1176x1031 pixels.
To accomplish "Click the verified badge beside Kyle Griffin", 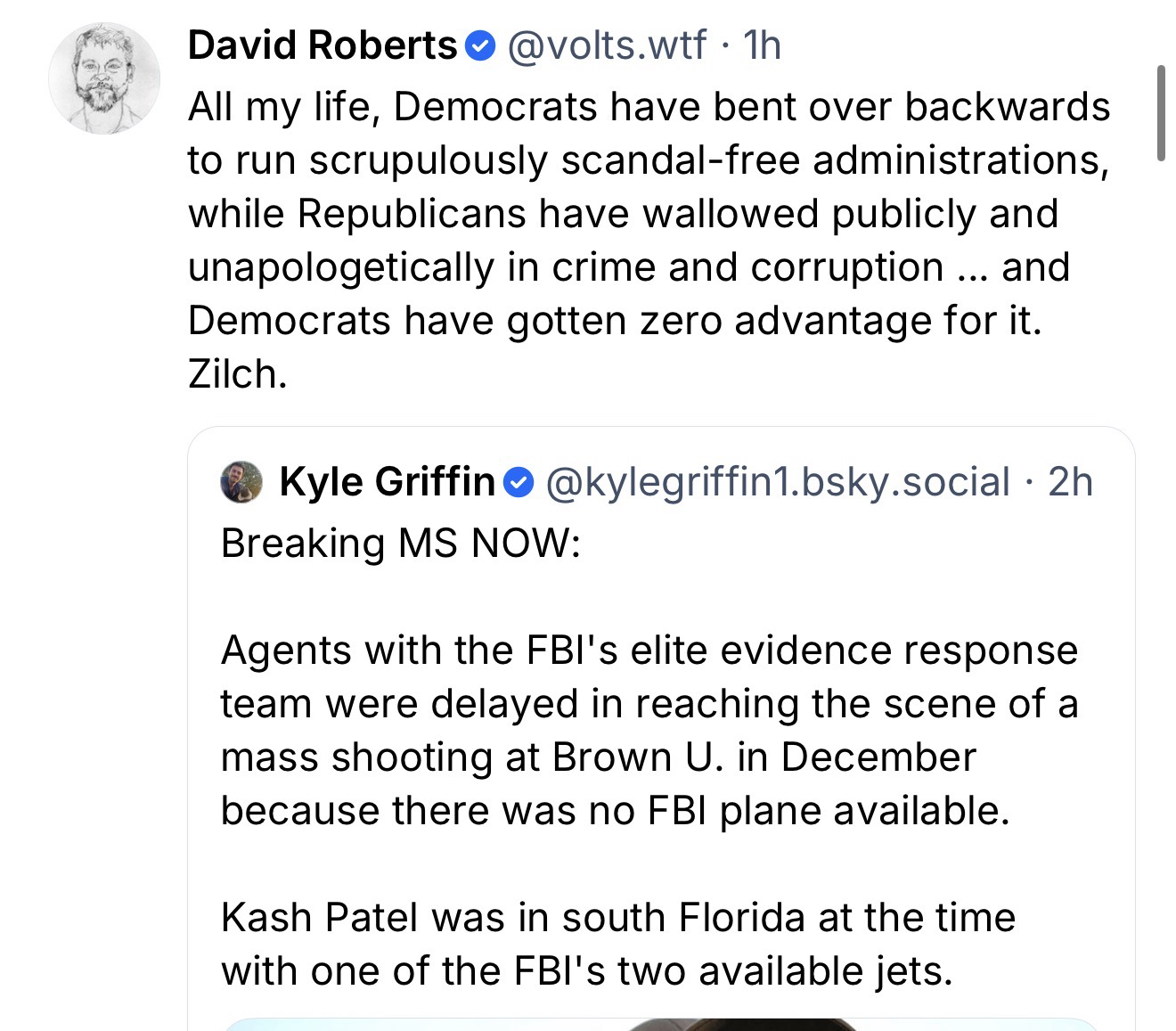I will click(518, 482).
